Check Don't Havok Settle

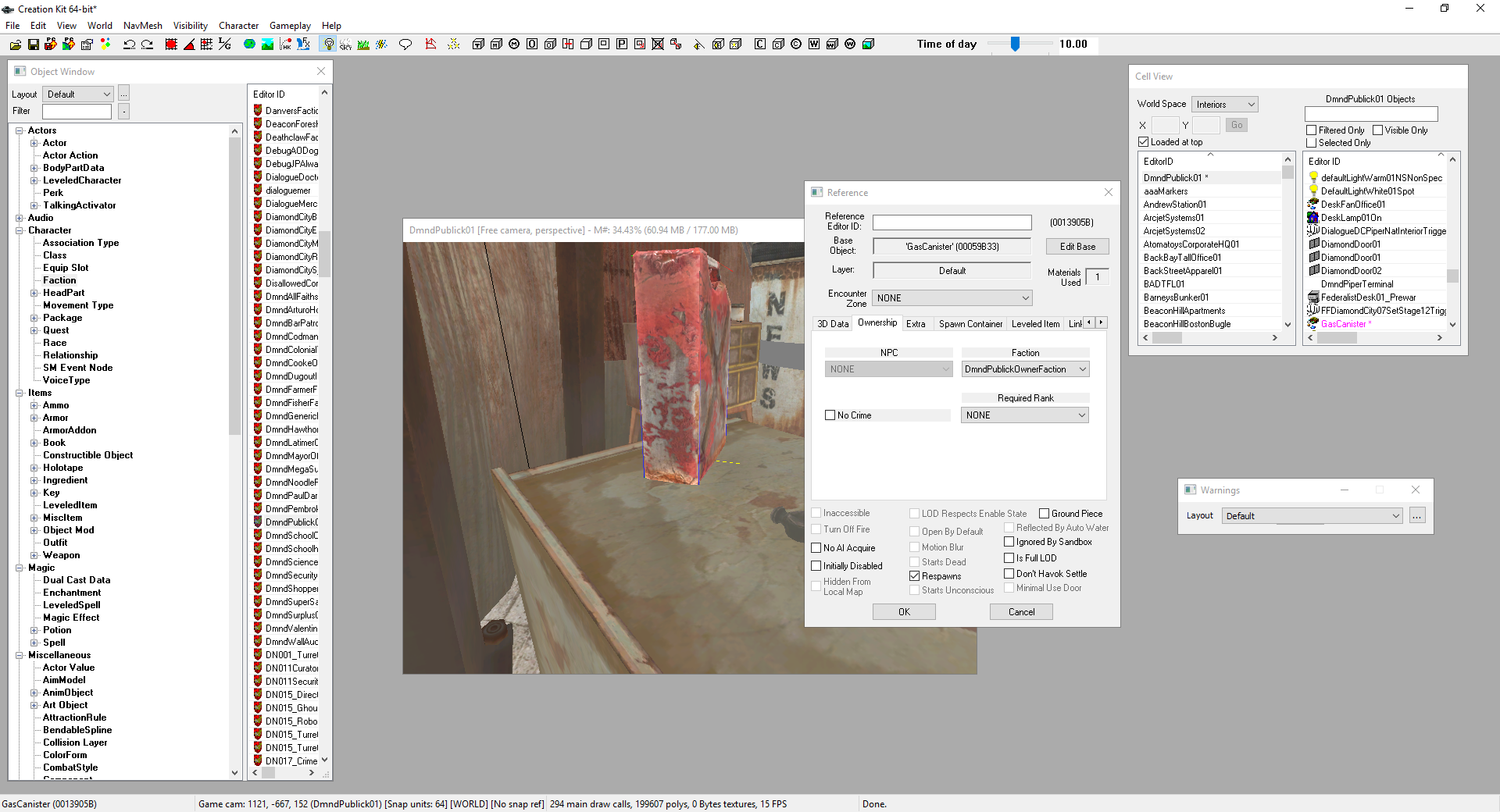(x=1009, y=574)
